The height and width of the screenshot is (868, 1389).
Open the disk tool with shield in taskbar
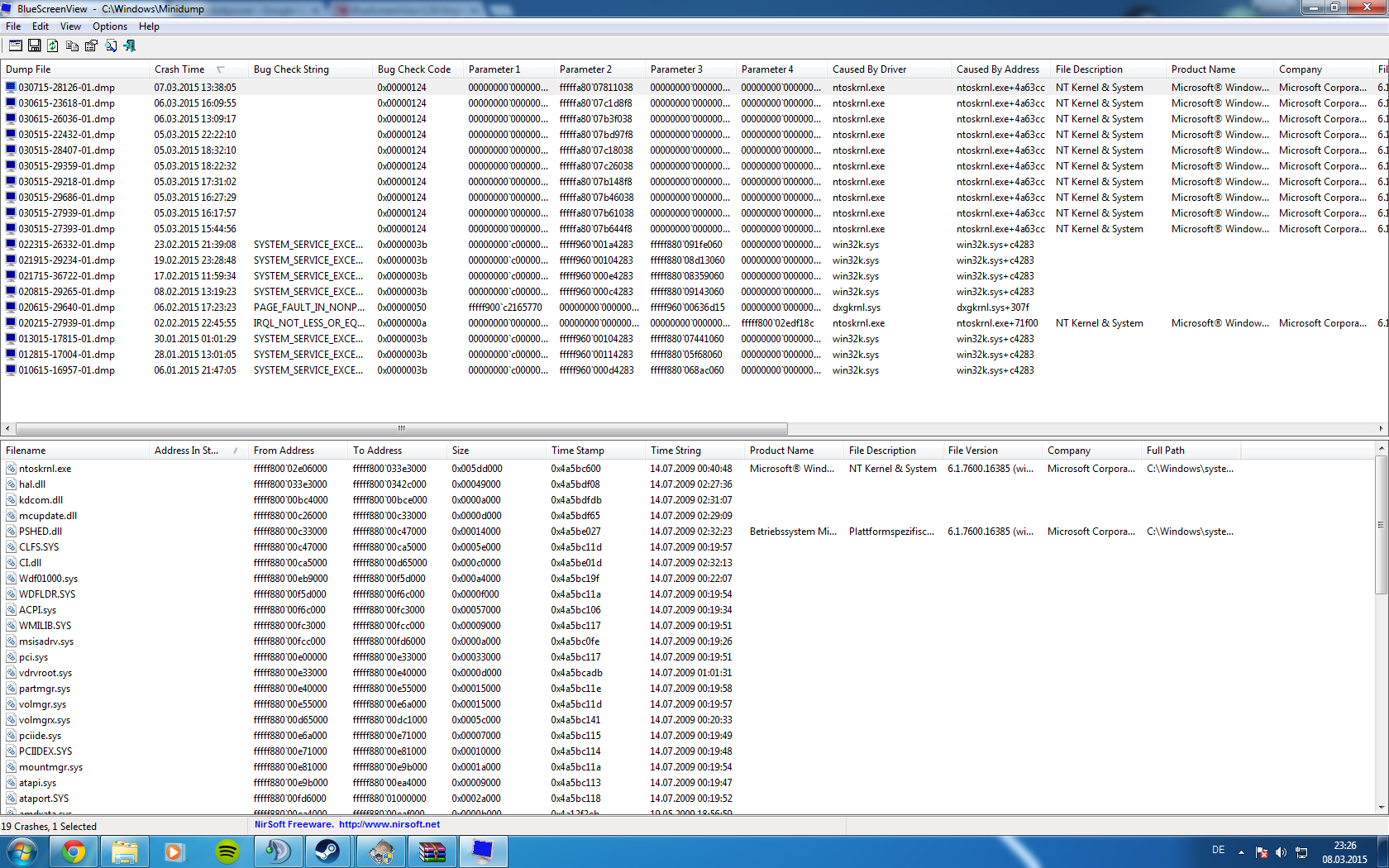tap(380, 851)
